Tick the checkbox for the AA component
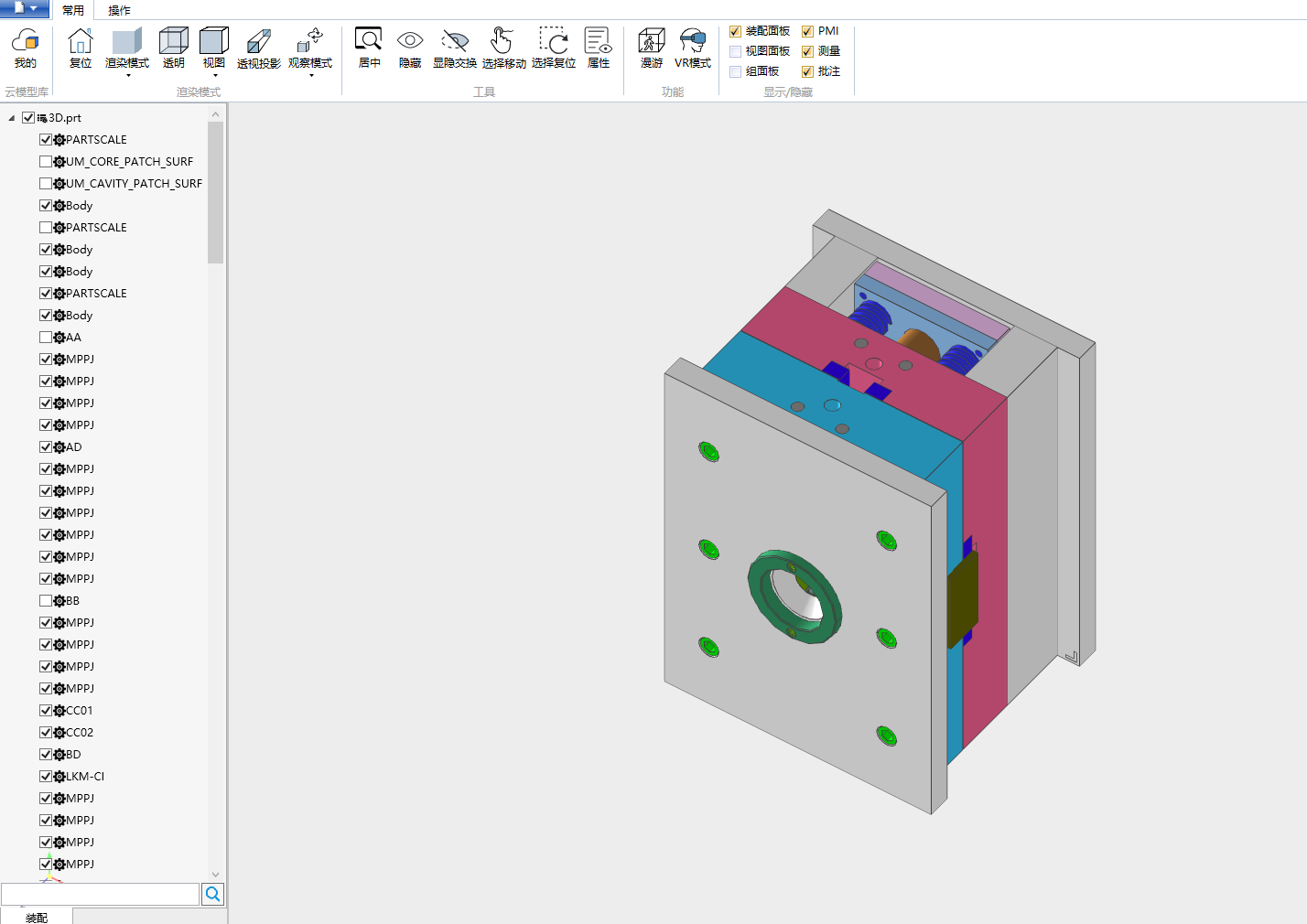1307x924 pixels. [46, 338]
